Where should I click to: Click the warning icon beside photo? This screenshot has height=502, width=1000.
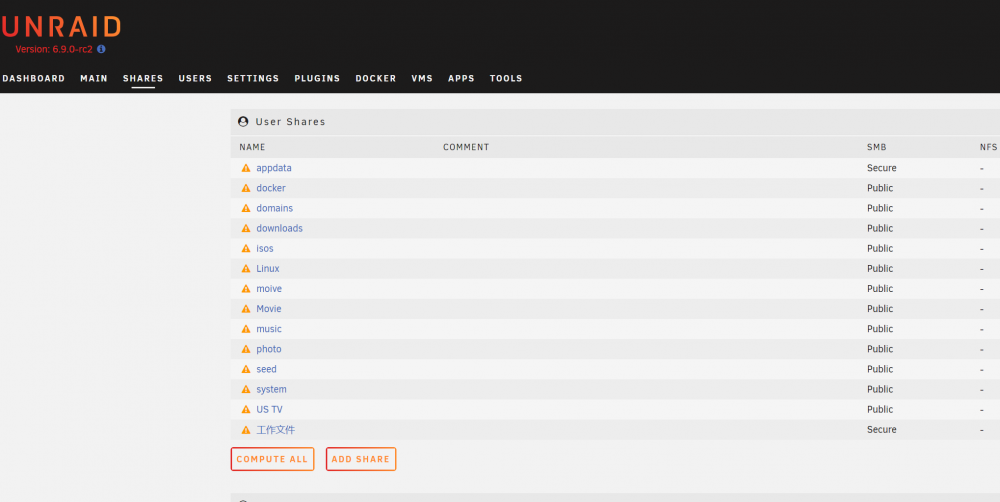click(x=246, y=349)
